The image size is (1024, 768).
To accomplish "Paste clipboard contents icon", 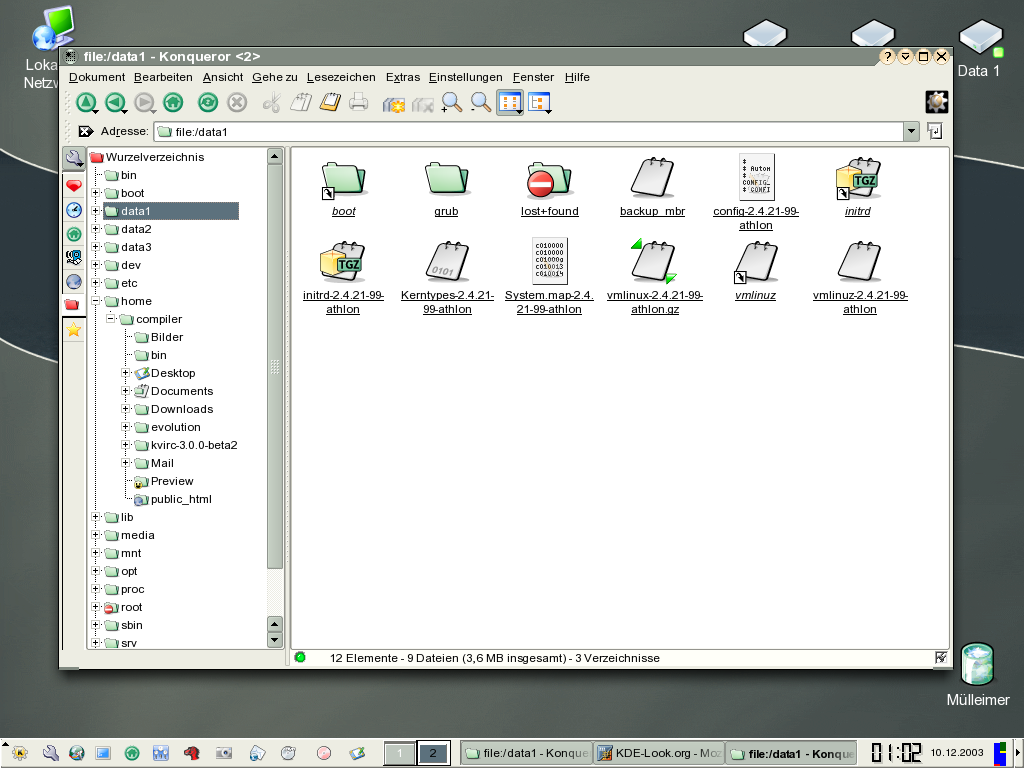I will 330,103.
